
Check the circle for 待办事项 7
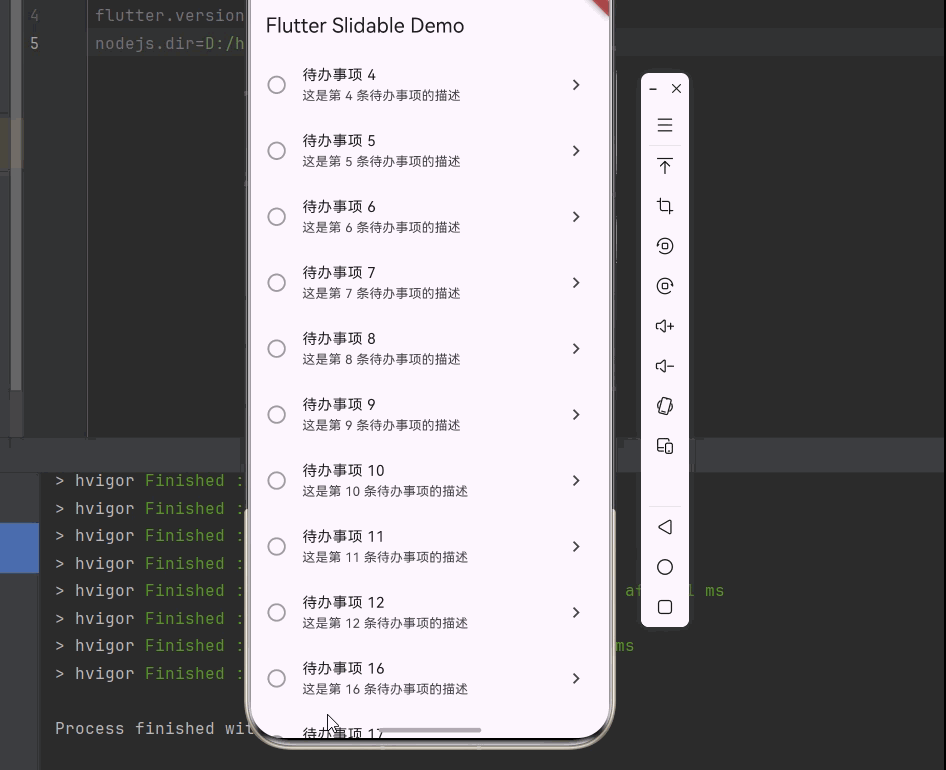[276, 282]
